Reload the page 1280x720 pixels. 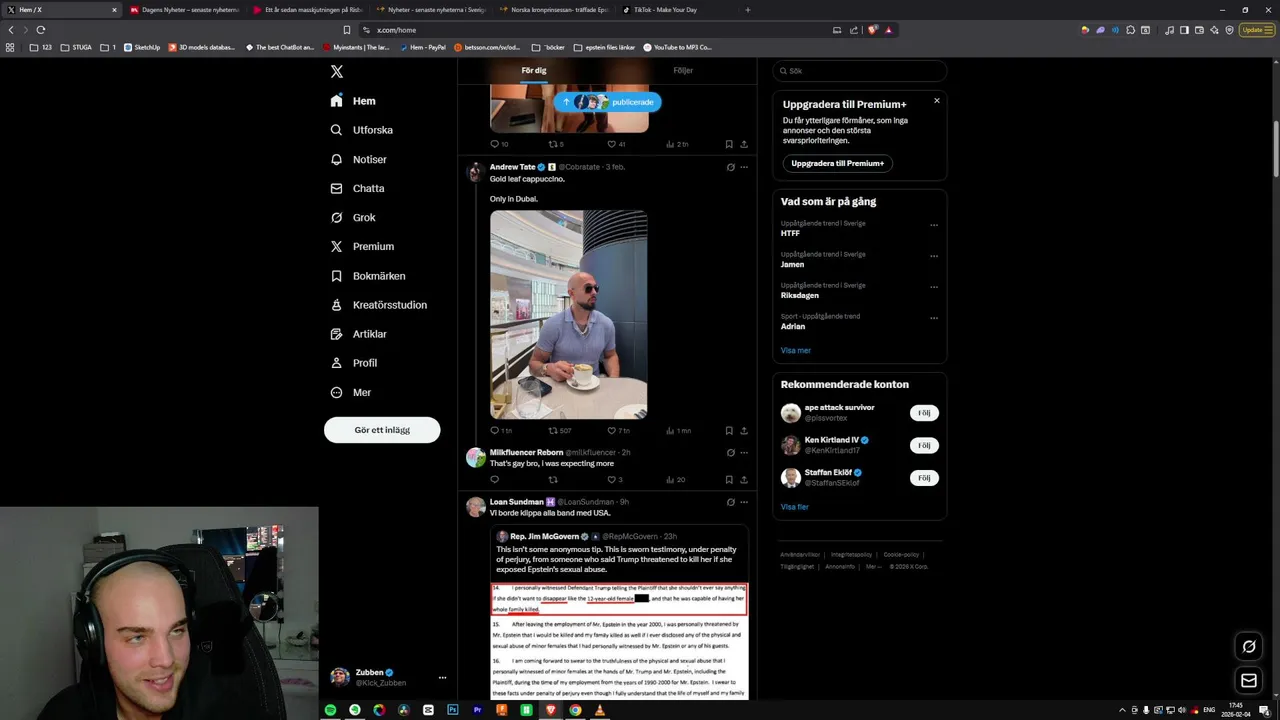click(x=41, y=30)
